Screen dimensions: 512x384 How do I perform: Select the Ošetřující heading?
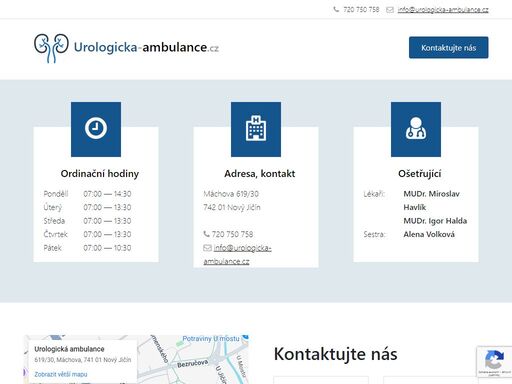point(420,174)
